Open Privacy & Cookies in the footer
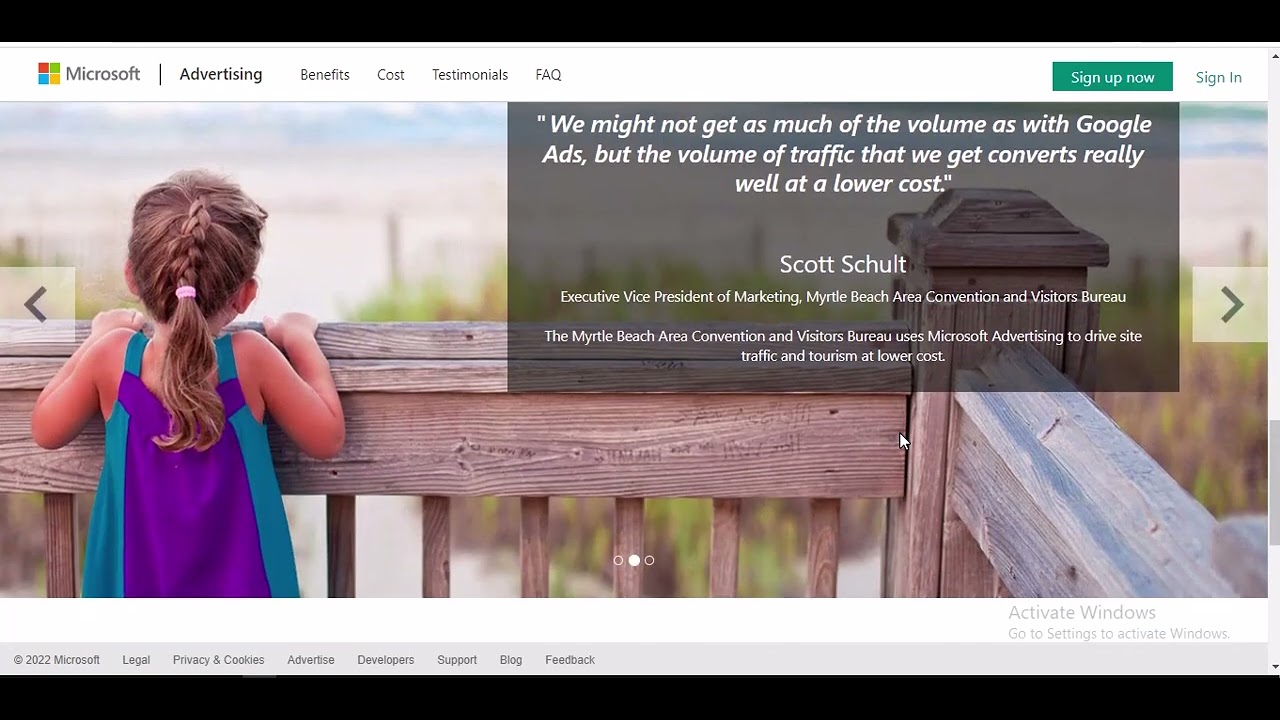Screen dimensions: 1280x720 pos(218,660)
